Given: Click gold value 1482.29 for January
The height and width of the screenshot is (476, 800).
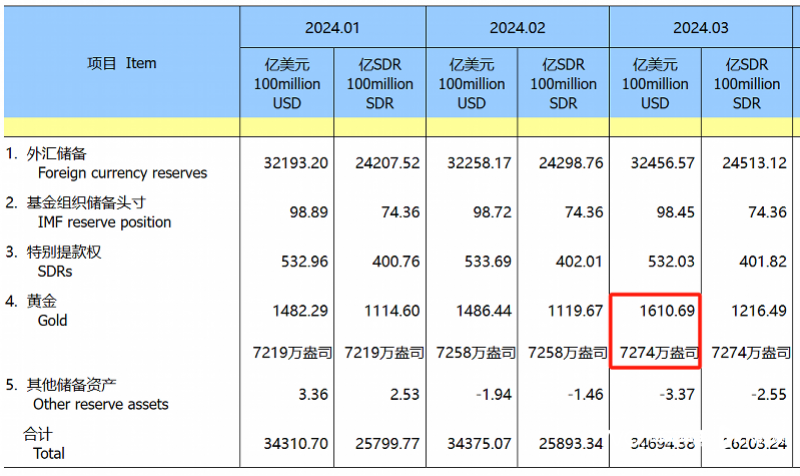Looking at the screenshot, I should [x=300, y=310].
